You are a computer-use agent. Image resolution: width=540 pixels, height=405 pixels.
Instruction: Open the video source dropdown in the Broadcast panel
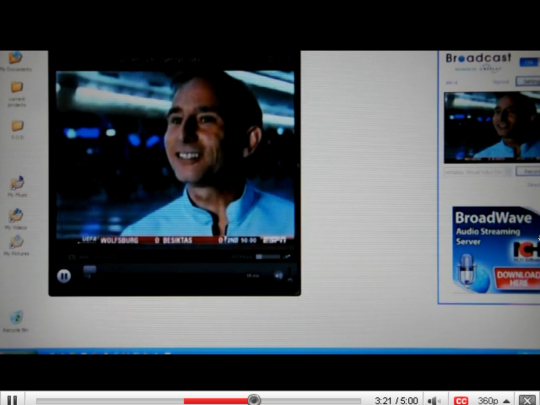(x=478, y=171)
